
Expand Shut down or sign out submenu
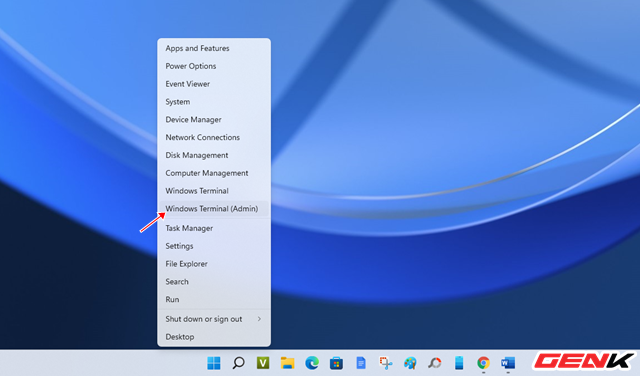click(214, 319)
